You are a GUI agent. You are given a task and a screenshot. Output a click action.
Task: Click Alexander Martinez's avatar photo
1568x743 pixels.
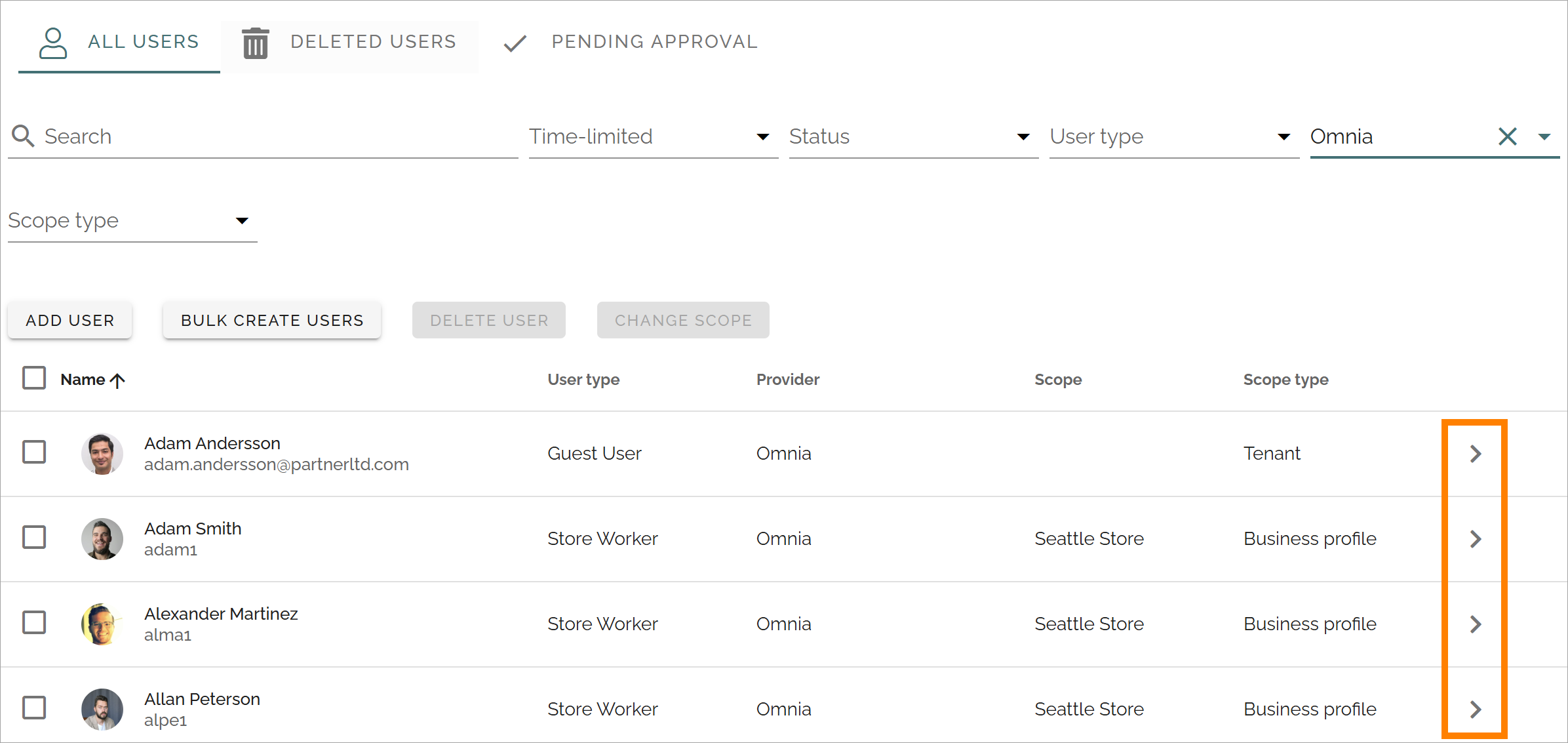click(102, 624)
